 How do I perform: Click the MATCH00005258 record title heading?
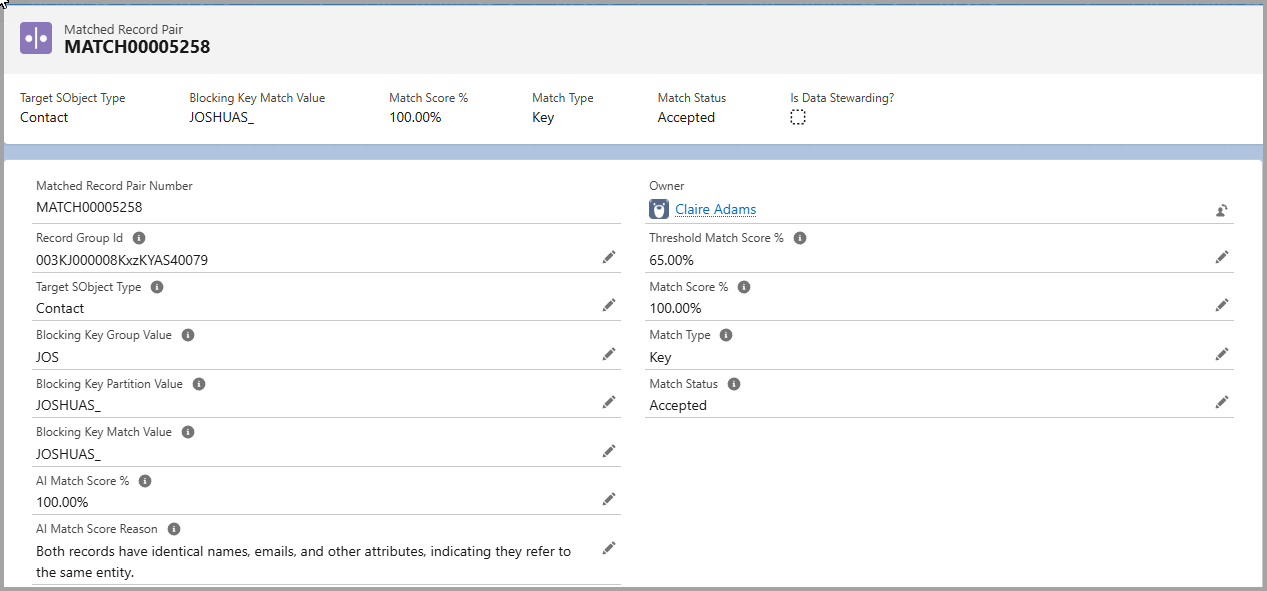point(137,47)
